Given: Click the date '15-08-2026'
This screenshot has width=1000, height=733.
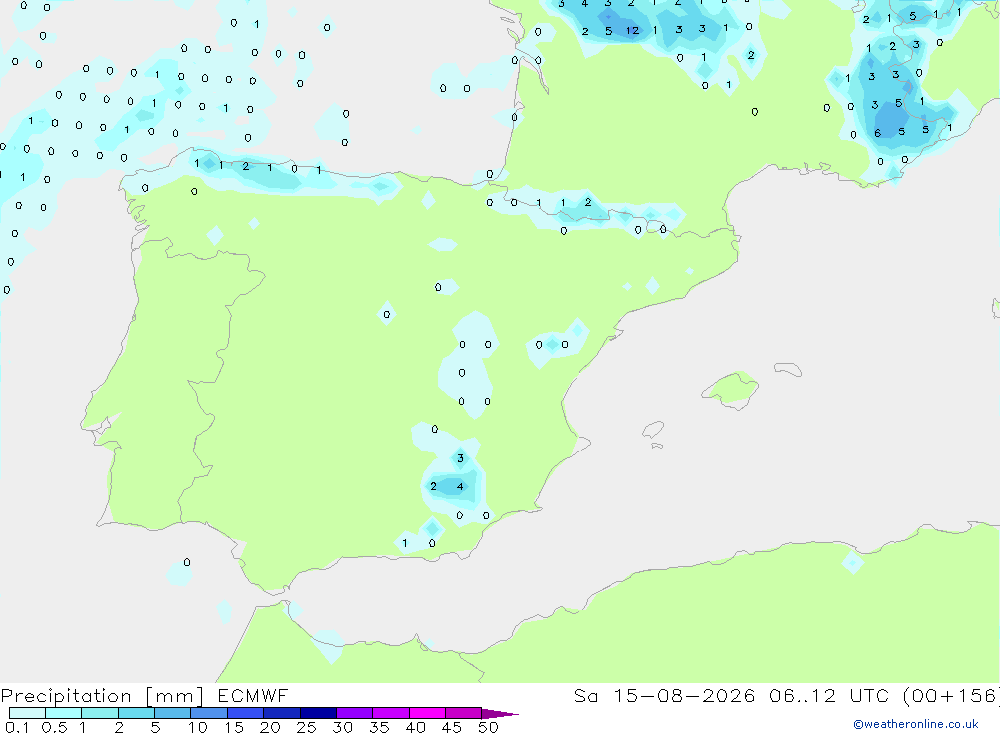Looking at the screenshot, I should click(x=684, y=695).
